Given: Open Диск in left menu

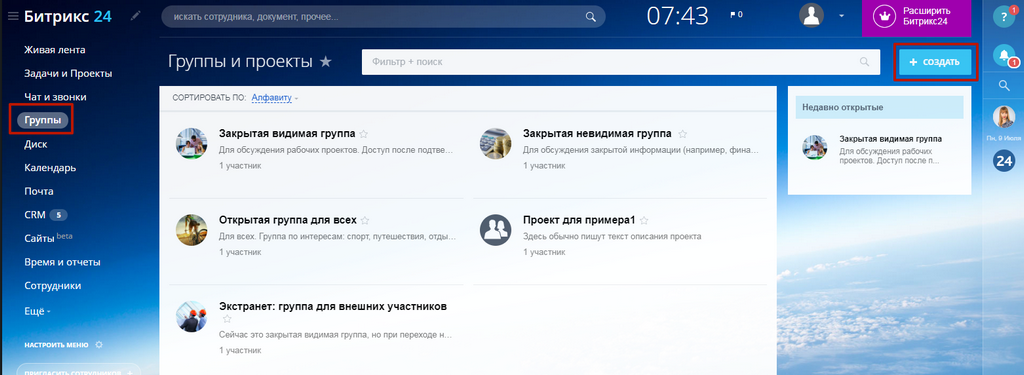Looking at the screenshot, I should click(x=37, y=144).
